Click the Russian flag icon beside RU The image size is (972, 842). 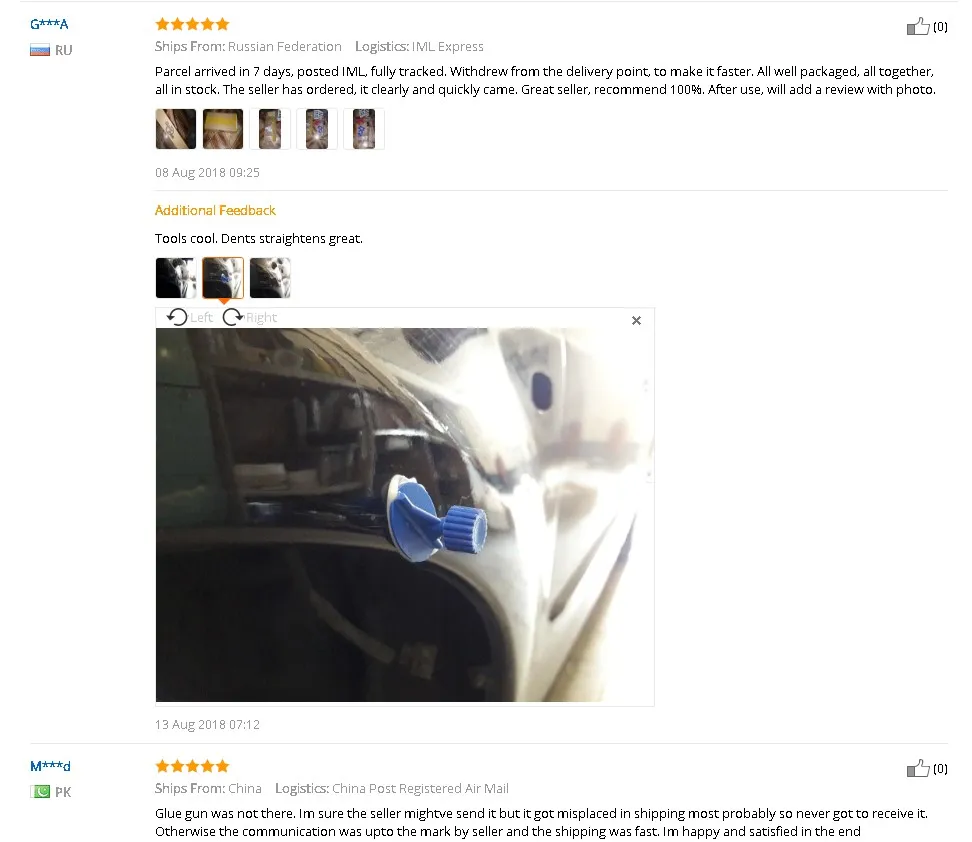click(40, 50)
